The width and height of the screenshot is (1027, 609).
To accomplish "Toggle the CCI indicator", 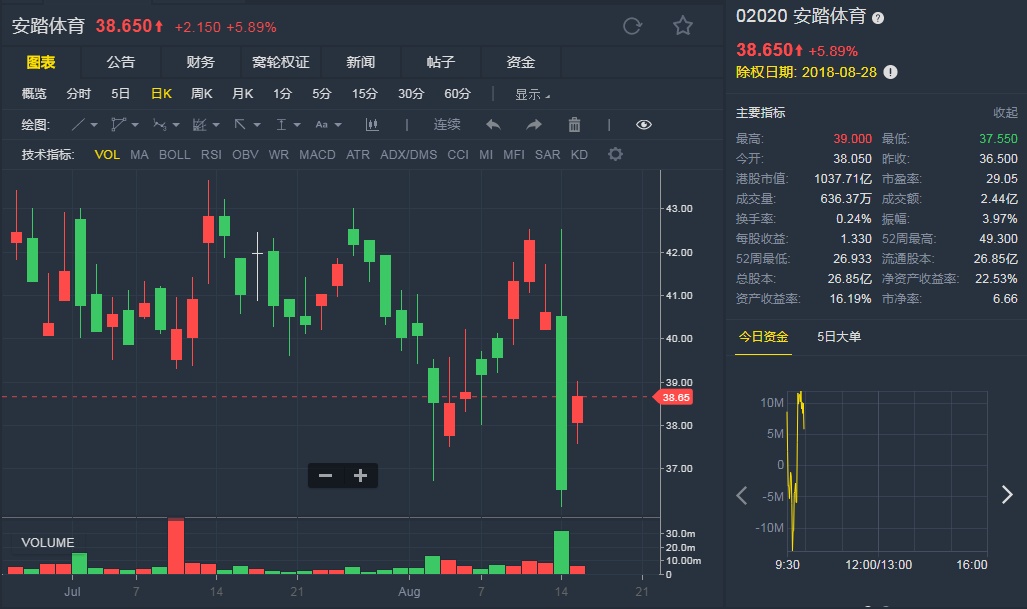I will pos(458,155).
